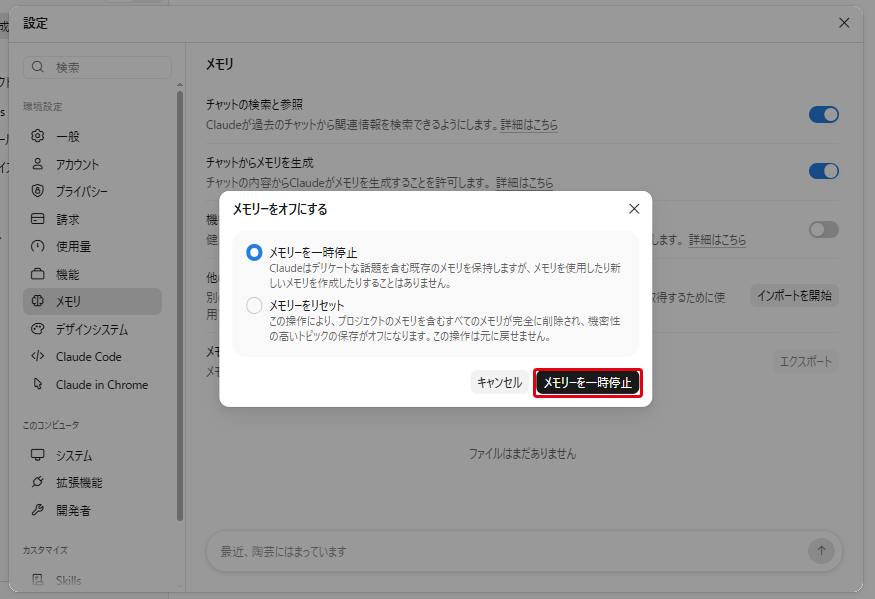Click the person icon beside アカウント
Viewport: 875px width, 599px height.
(37, 164)
